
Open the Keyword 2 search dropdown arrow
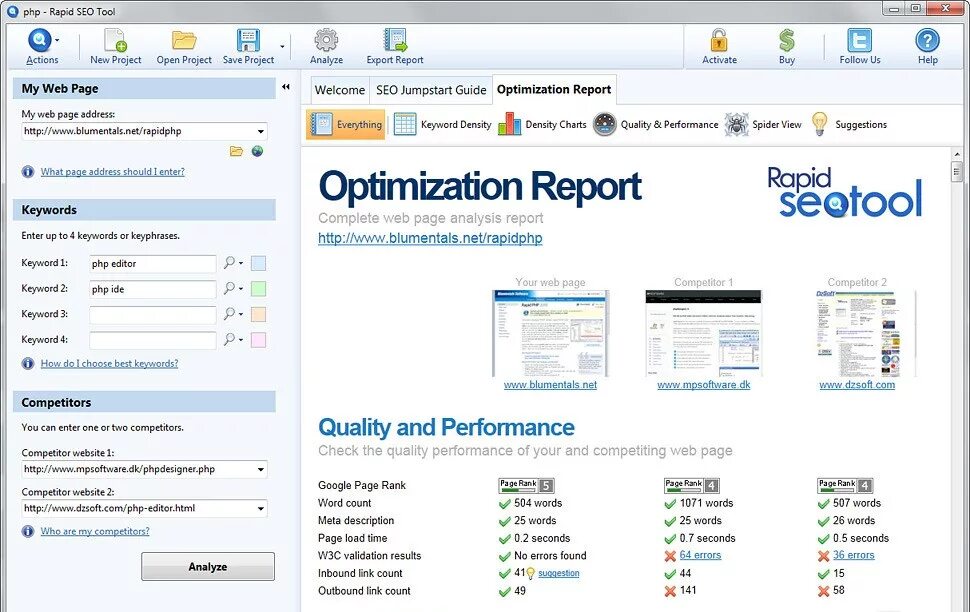click(241, 289)
